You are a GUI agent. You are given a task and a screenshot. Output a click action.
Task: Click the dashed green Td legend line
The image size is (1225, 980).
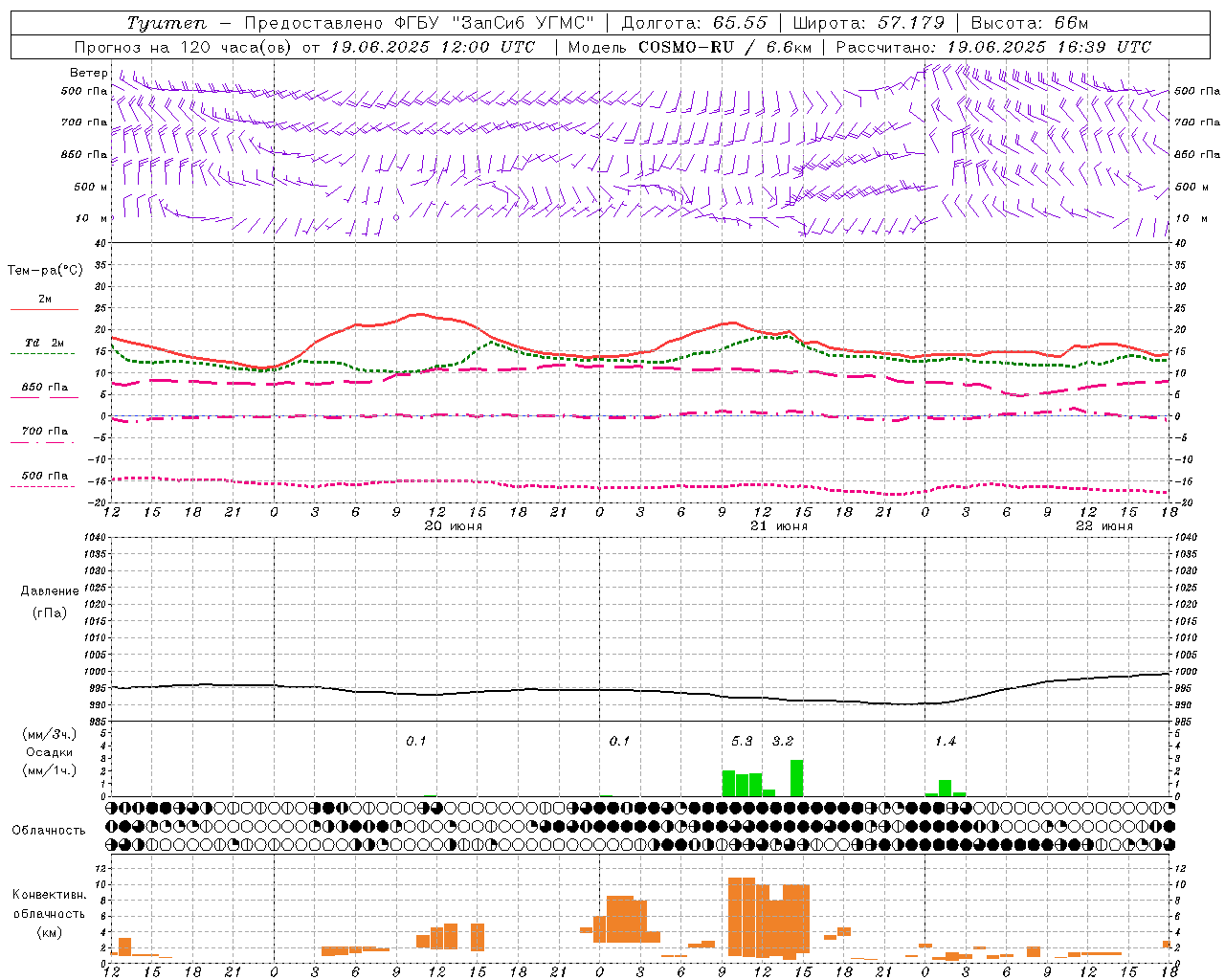tap(42, 354)
